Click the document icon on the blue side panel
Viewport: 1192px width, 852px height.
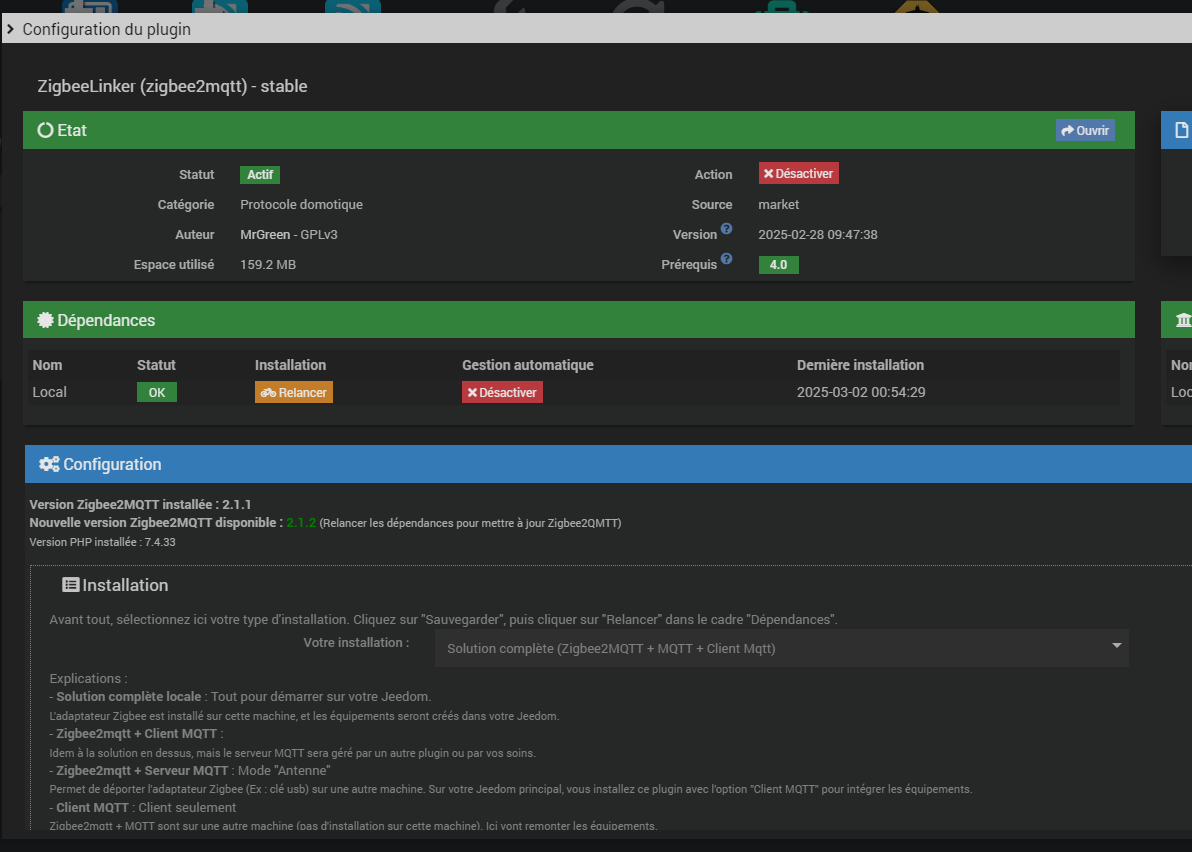pos(1181,130)
